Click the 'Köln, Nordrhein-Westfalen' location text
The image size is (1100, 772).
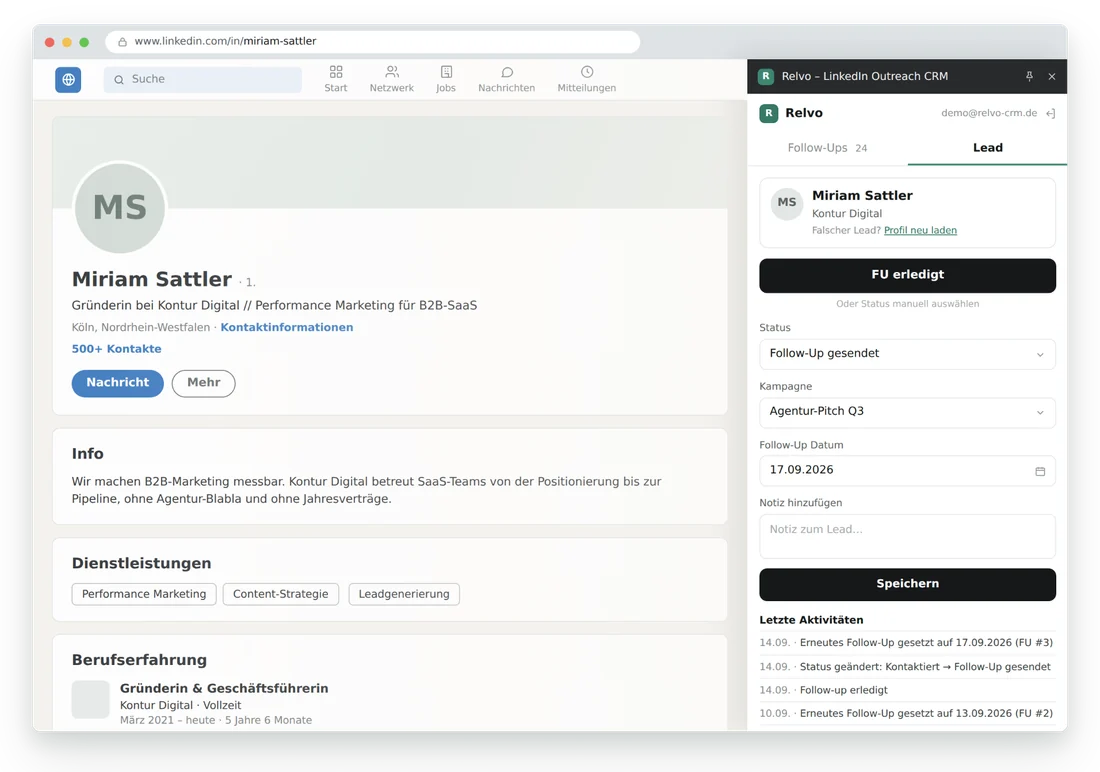coord(140,327)
